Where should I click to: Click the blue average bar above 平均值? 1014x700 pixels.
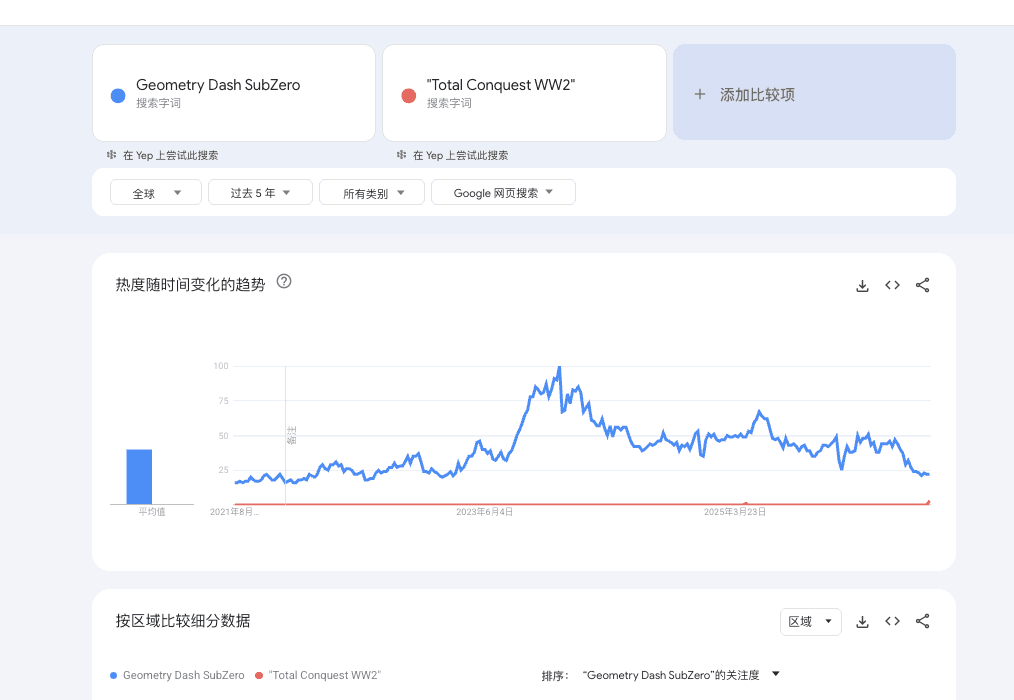[x=139, y=477]
